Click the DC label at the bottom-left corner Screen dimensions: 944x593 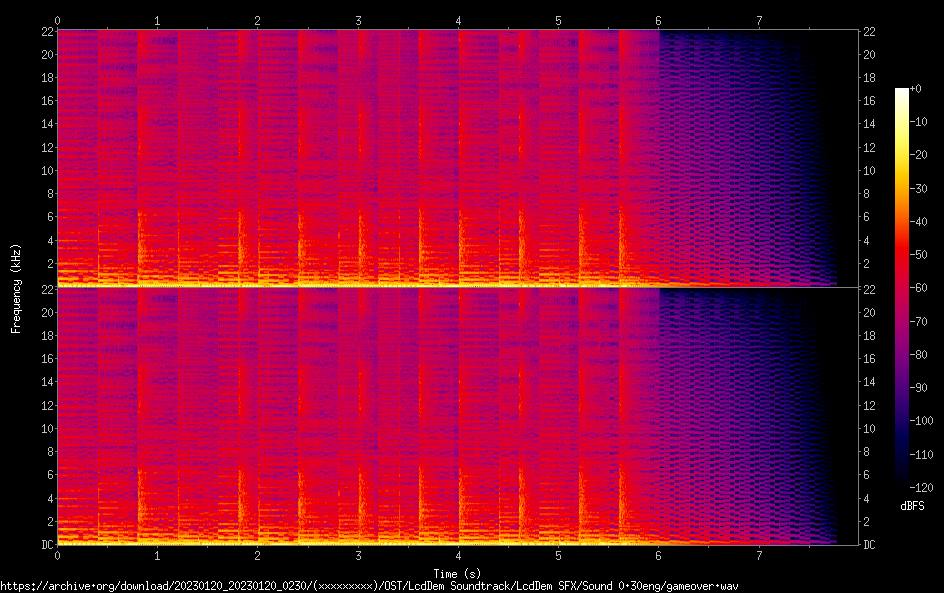(44, 545)
